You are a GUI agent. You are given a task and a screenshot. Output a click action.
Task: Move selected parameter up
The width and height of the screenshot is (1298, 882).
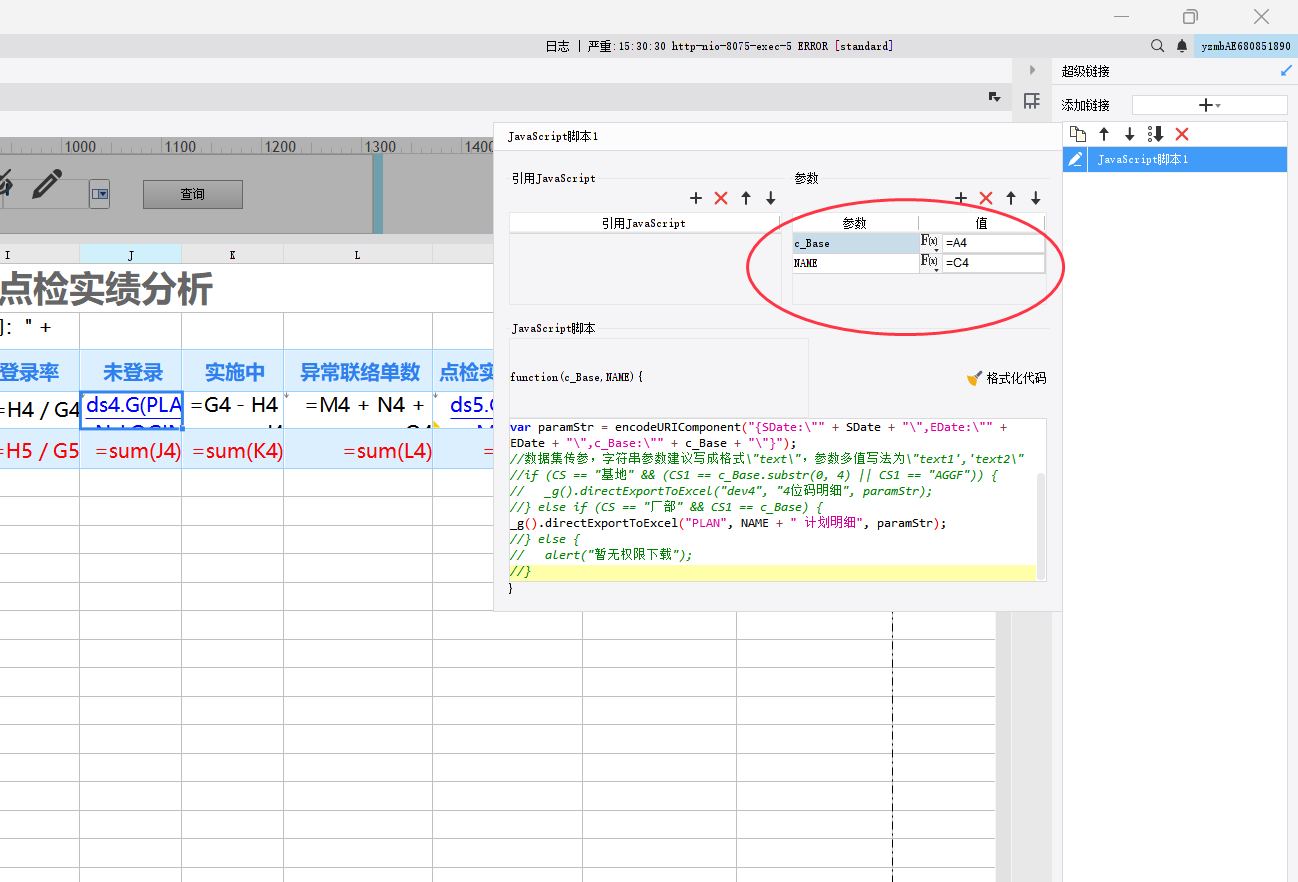pyautogui.click(x=1011, y=199)
